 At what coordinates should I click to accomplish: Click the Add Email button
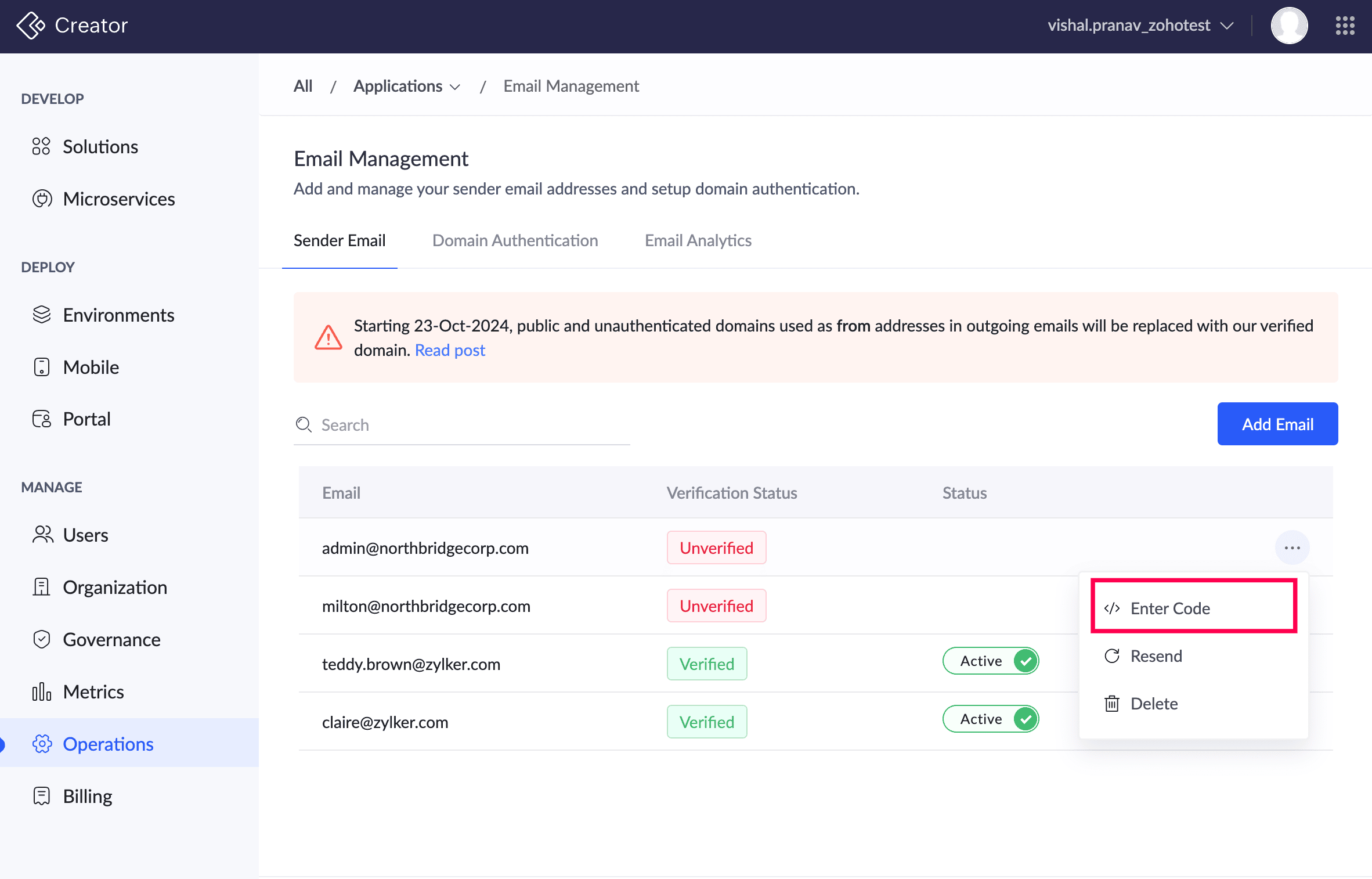(1277, 424)
